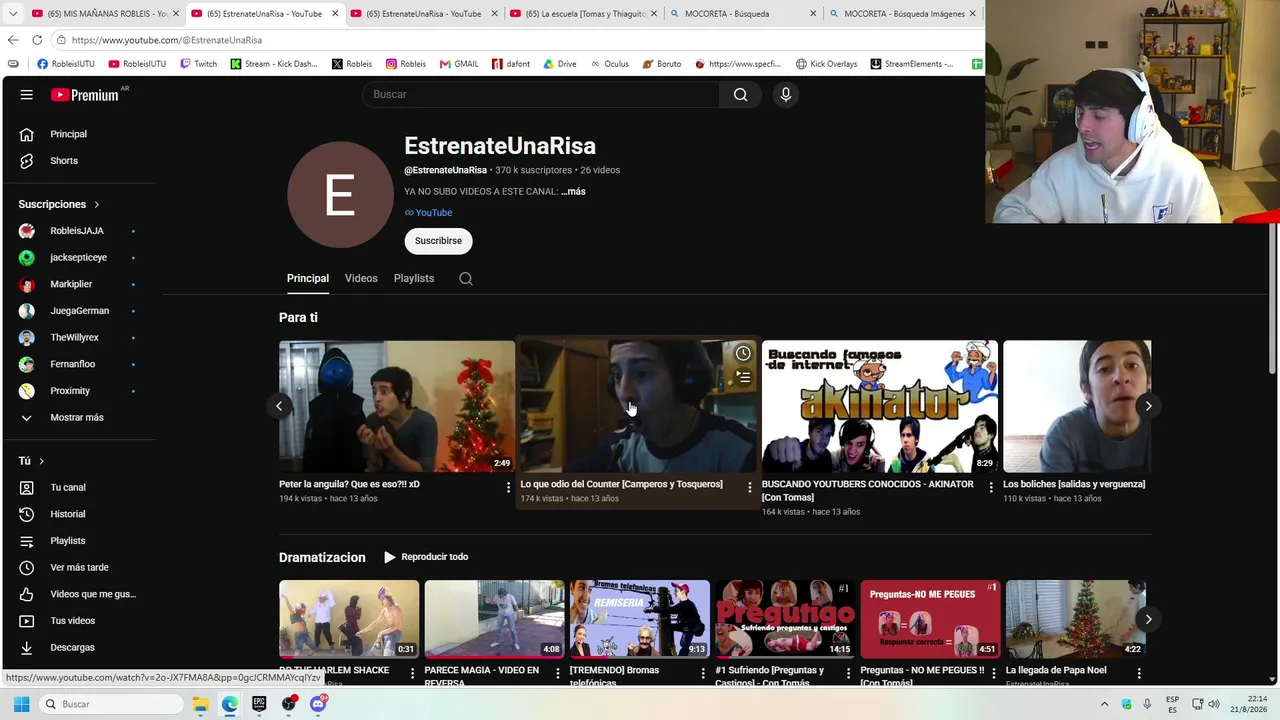
Task: Open 'Peter la anguila' video thumbnail
Action: click(397, 406)
